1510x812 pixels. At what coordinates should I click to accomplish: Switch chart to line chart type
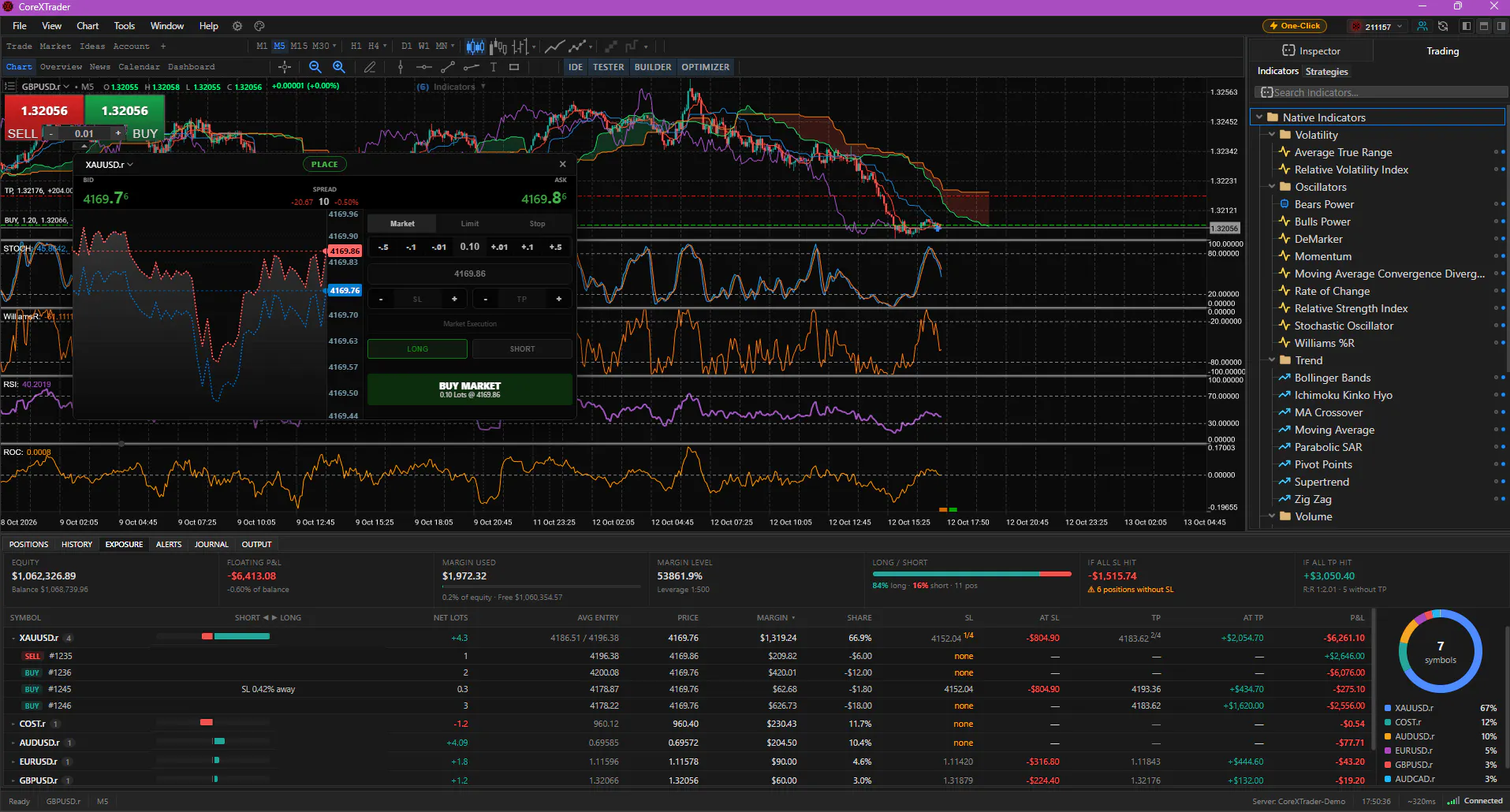tap(554, 47)
